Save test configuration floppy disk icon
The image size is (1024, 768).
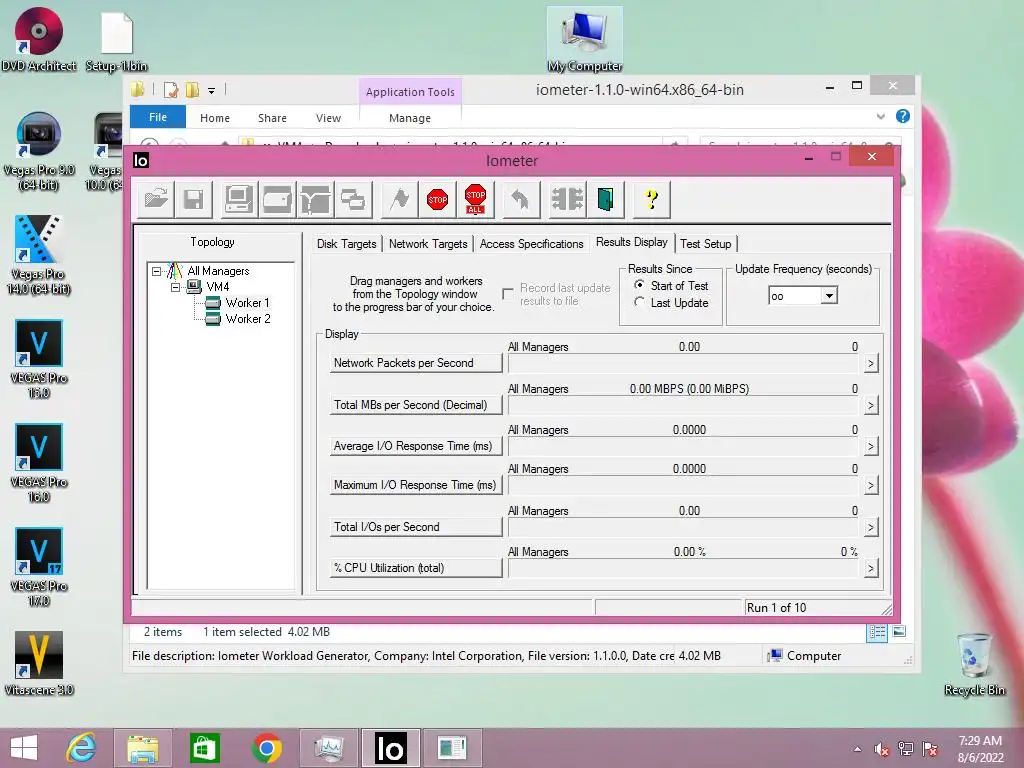tap(193, 199)
